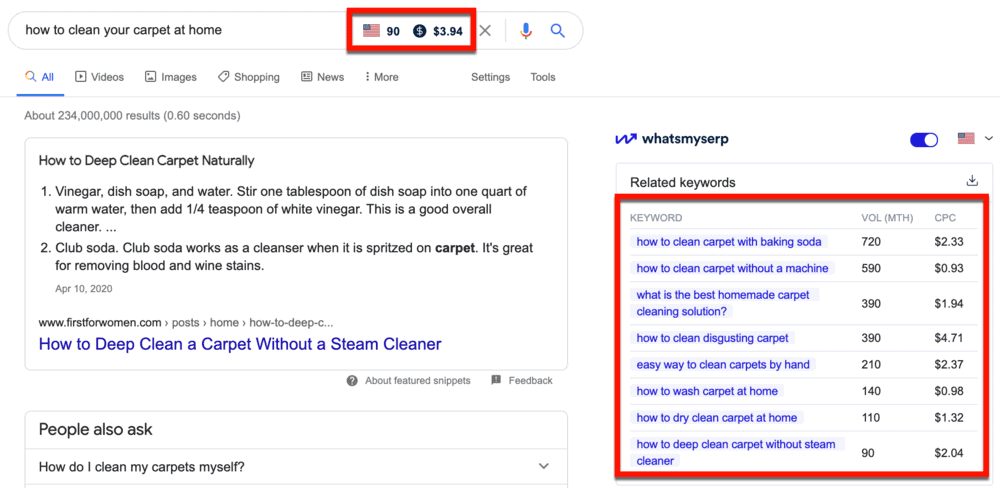Switch to the News tab
Screen dimensions: 1000x488
[322, 77]
